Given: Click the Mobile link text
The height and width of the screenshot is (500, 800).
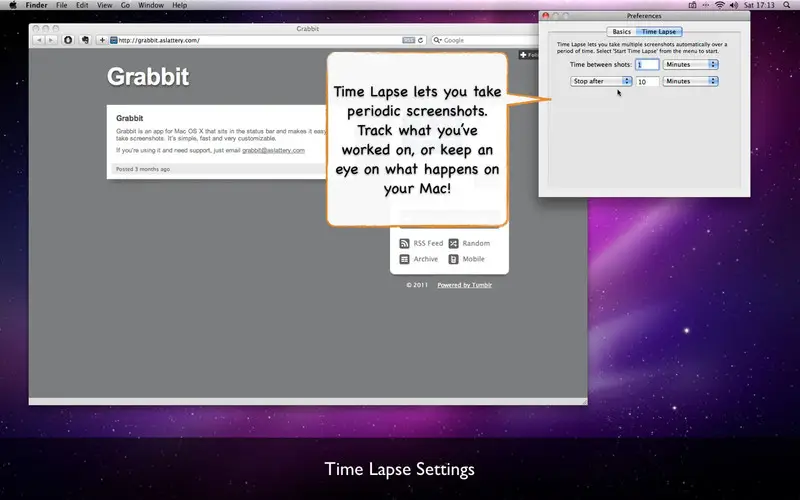Looking at the screenshot, I should point(473,259).
